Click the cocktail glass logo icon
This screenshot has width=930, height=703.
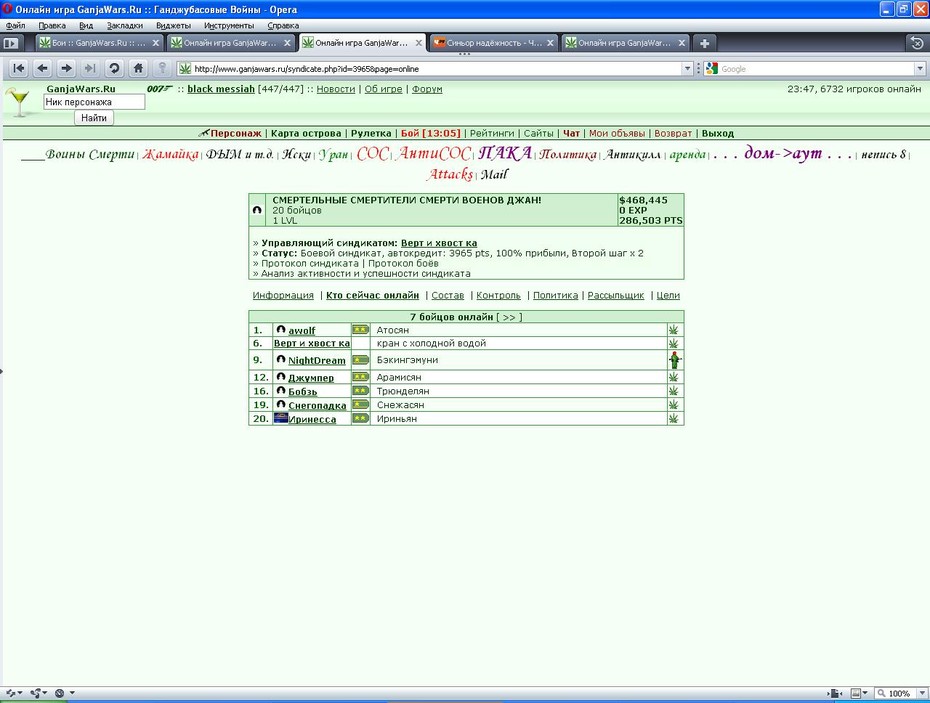[20, 102]
